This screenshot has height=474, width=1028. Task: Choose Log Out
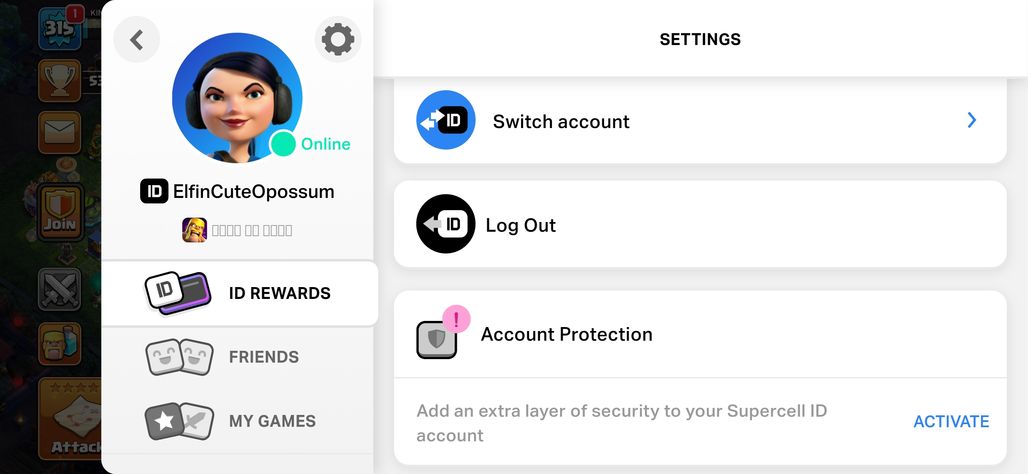pos(700,224)
